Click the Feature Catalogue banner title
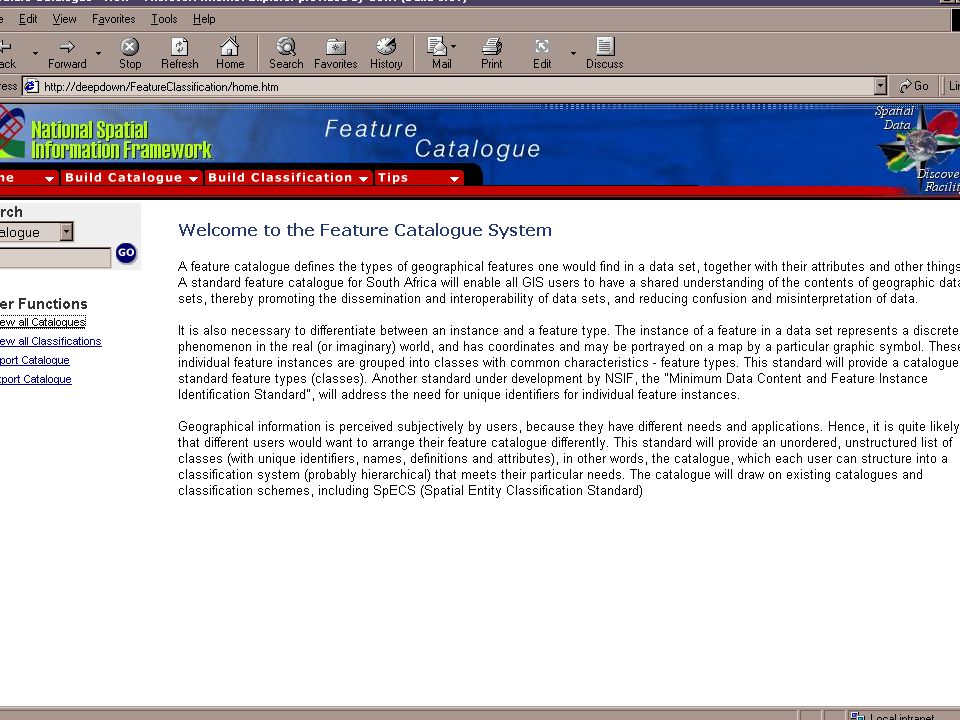The width and height of the screenshot is (960, 720). [432, 139]
